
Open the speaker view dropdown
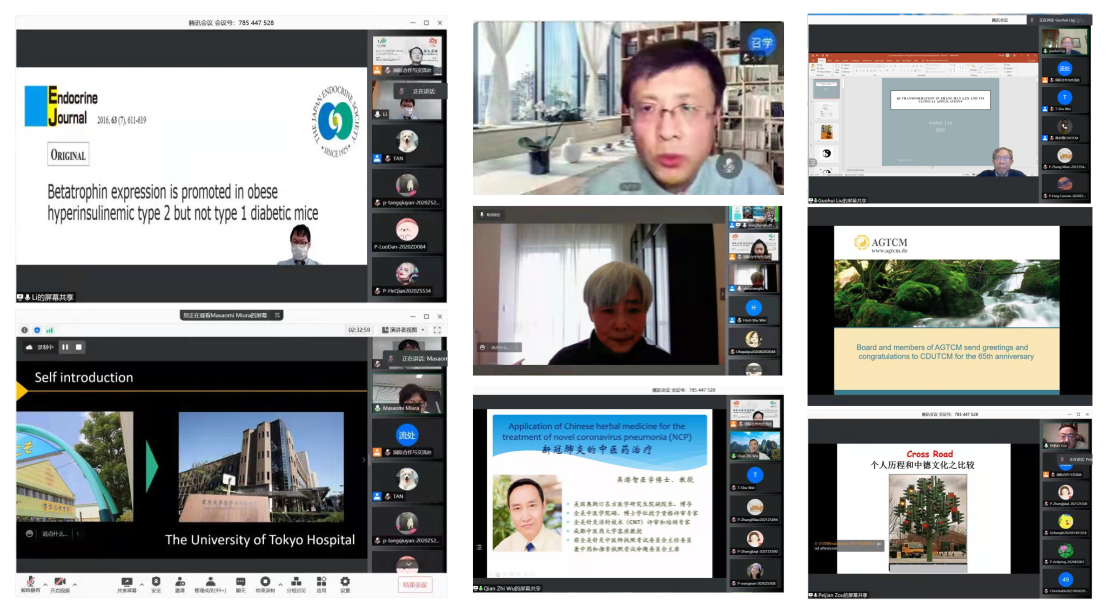pos(402,329)
